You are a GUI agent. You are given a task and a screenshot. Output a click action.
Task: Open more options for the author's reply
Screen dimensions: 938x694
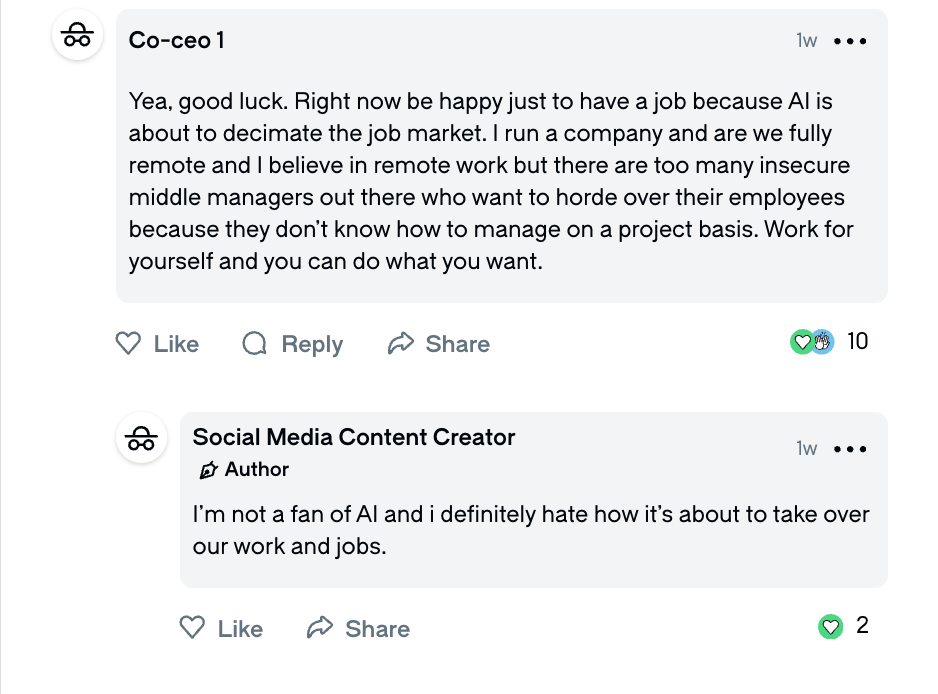click(x=850, y=449)
